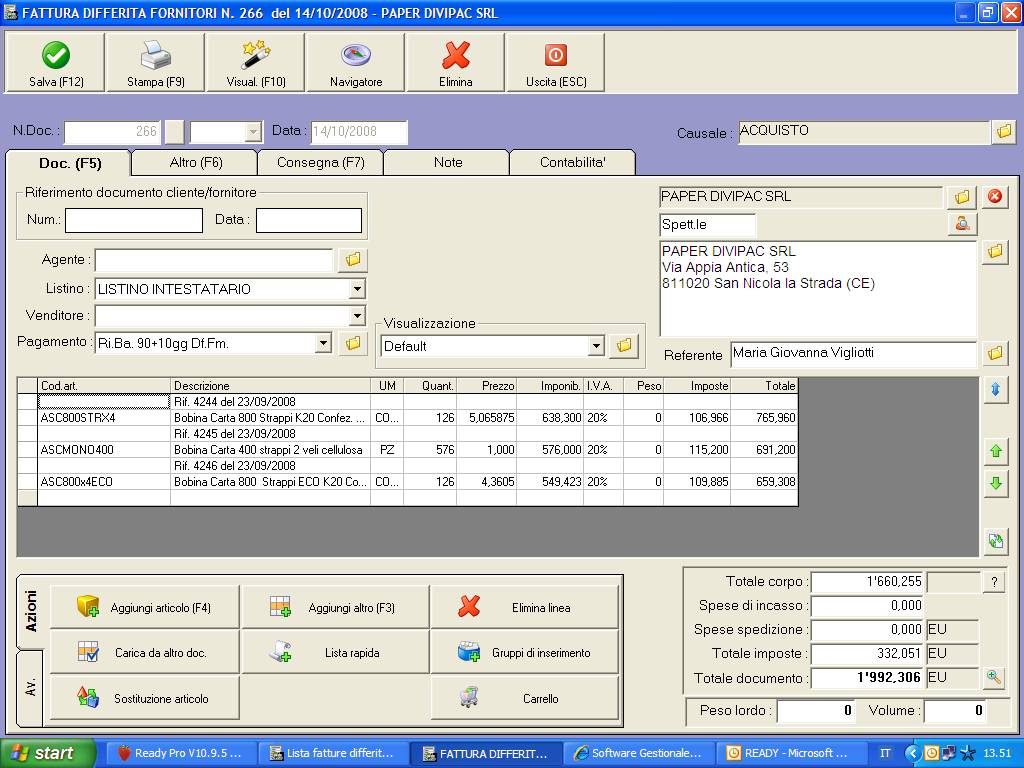Switch to the Consegna (F7) tab
The width and height of the screenshot is (1024, 768).
(x=321, y=163)
